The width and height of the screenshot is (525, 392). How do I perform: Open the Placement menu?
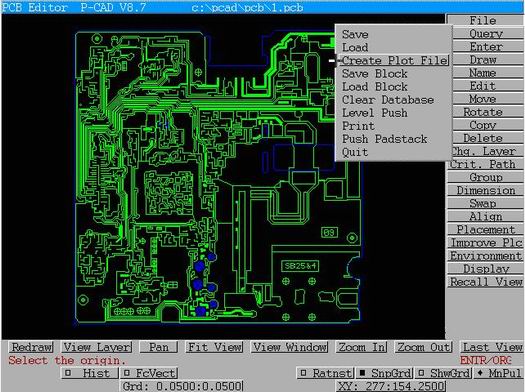pos(485,230)
